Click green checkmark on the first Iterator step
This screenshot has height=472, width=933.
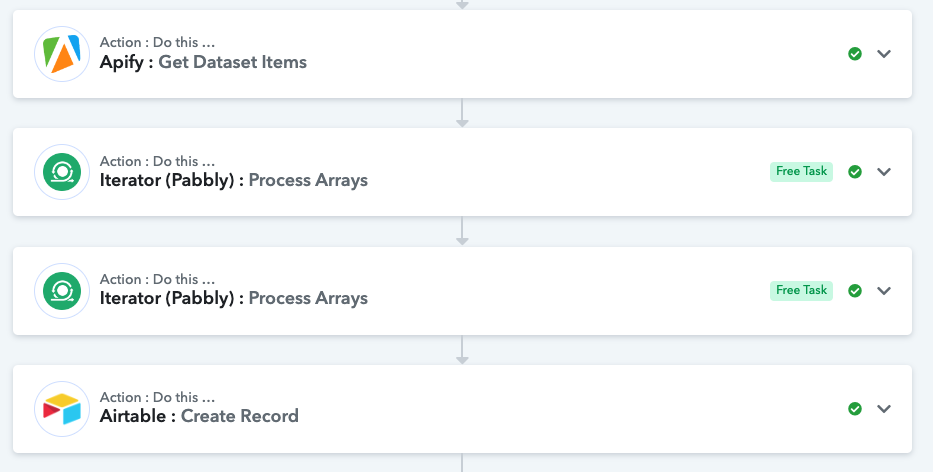tap(855, 172)
